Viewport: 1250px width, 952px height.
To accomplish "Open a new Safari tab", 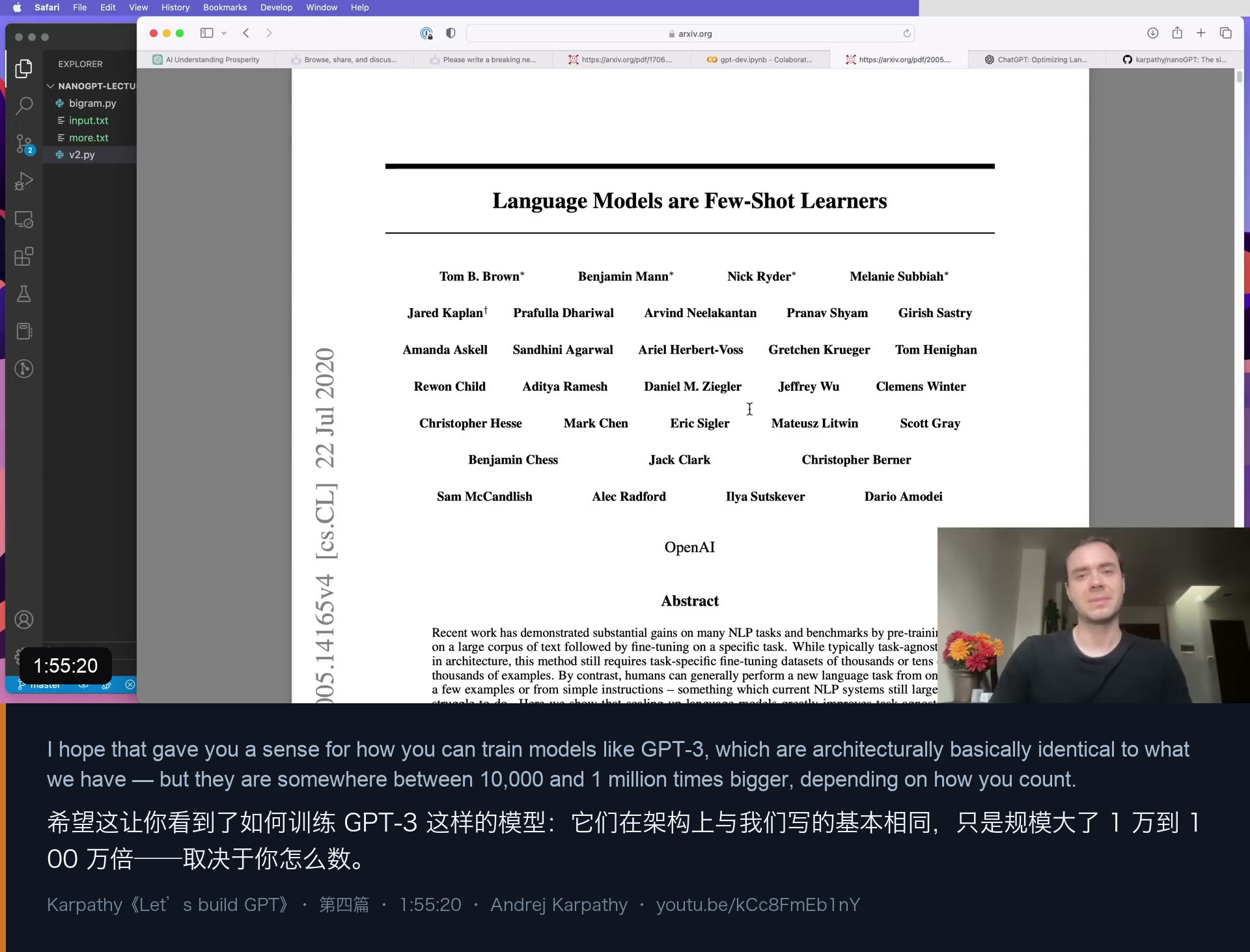I will pos(1201,33).
